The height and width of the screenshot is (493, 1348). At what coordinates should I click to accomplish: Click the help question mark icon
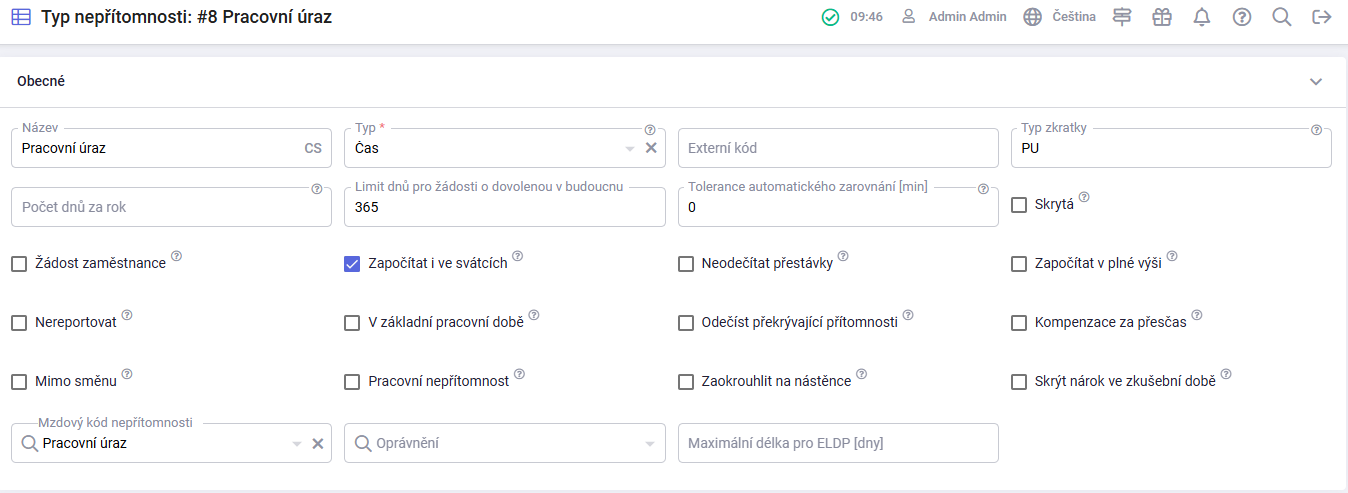(x=1242, y=17)
